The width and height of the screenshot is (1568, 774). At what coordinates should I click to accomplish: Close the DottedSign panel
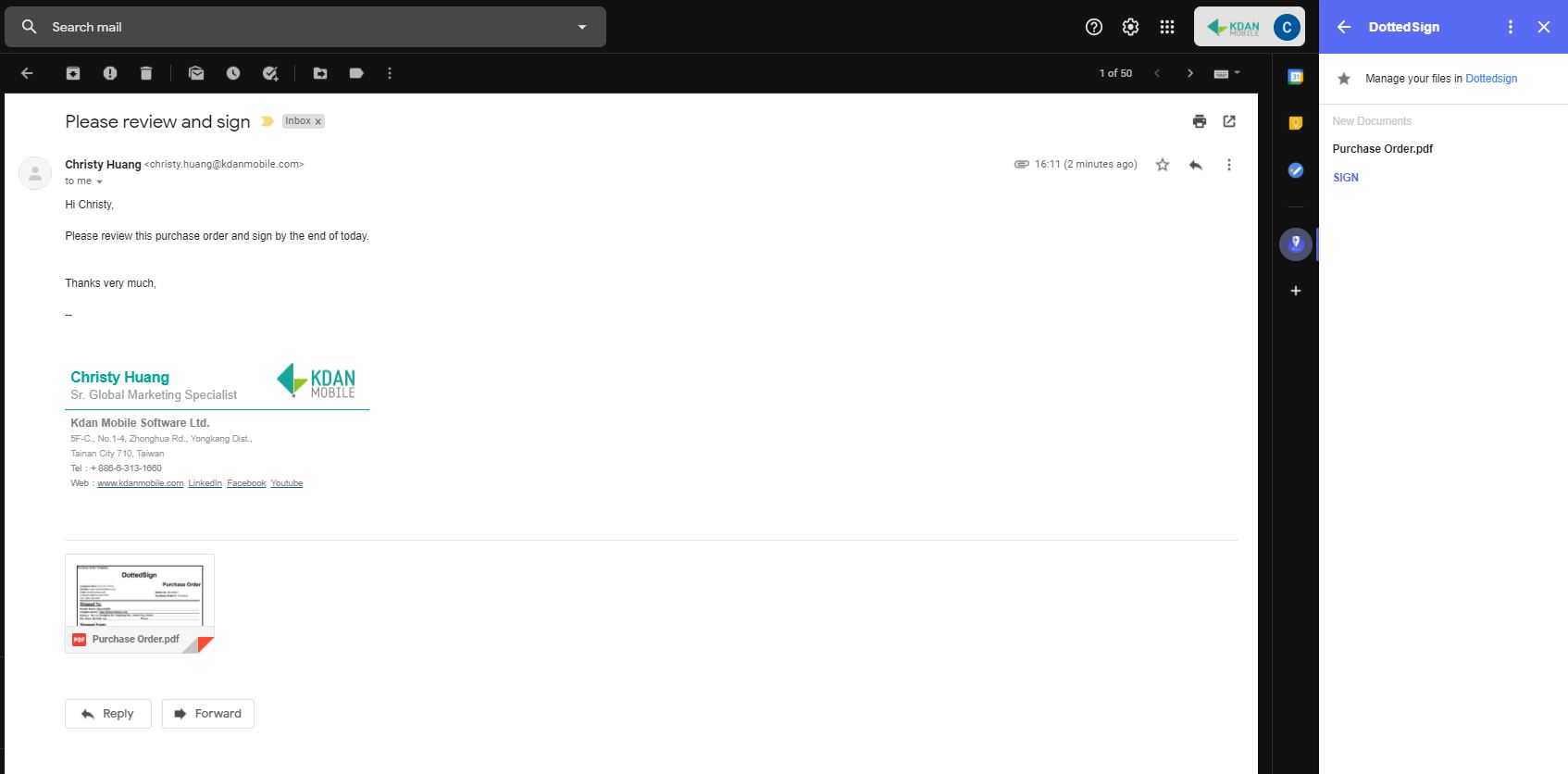pyautogui.click(x=1544, y=27)
